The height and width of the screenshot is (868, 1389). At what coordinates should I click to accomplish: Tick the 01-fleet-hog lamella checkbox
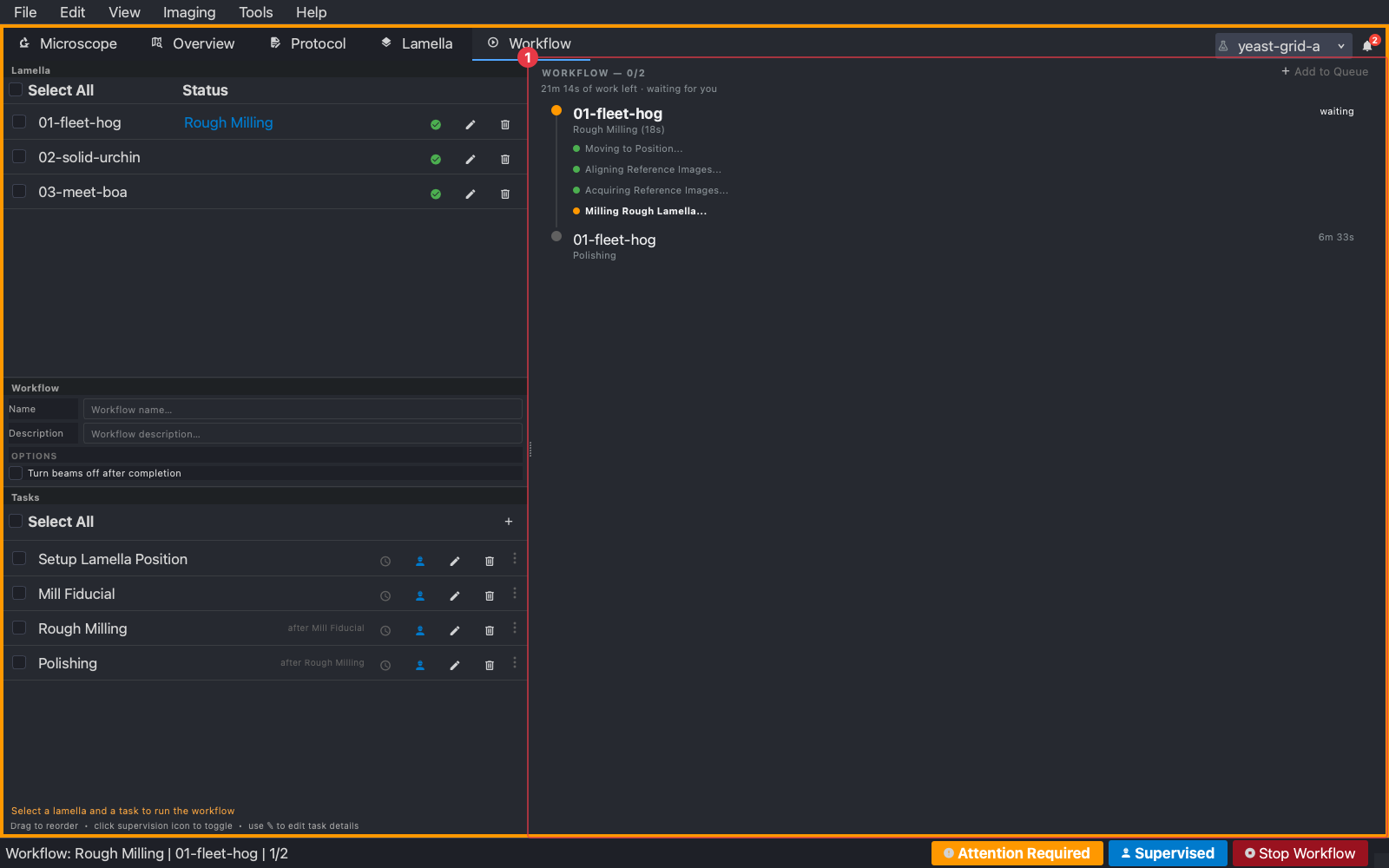point(19,122)
